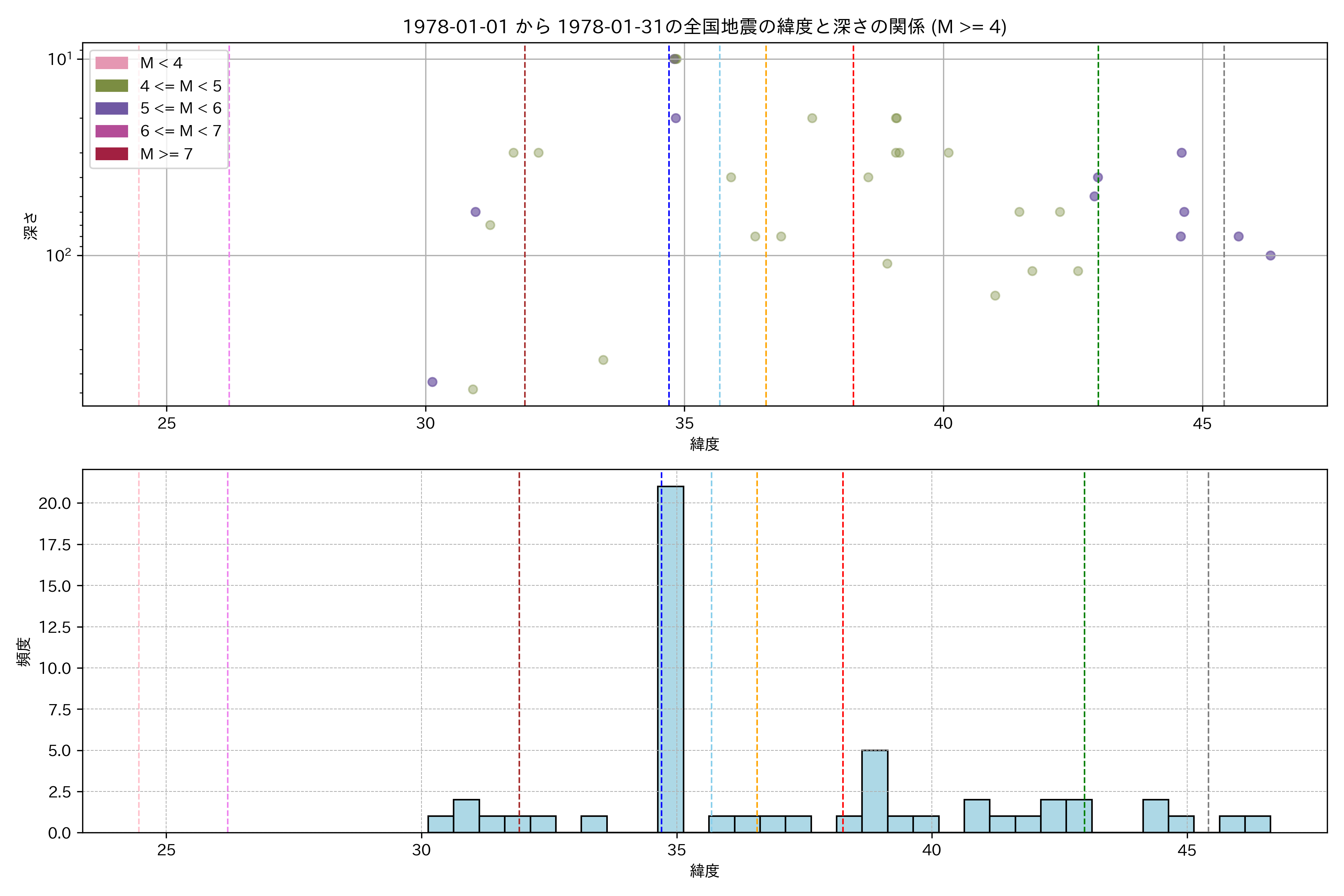Click the olive dot near latitude 33.5

tap(603, 360)
